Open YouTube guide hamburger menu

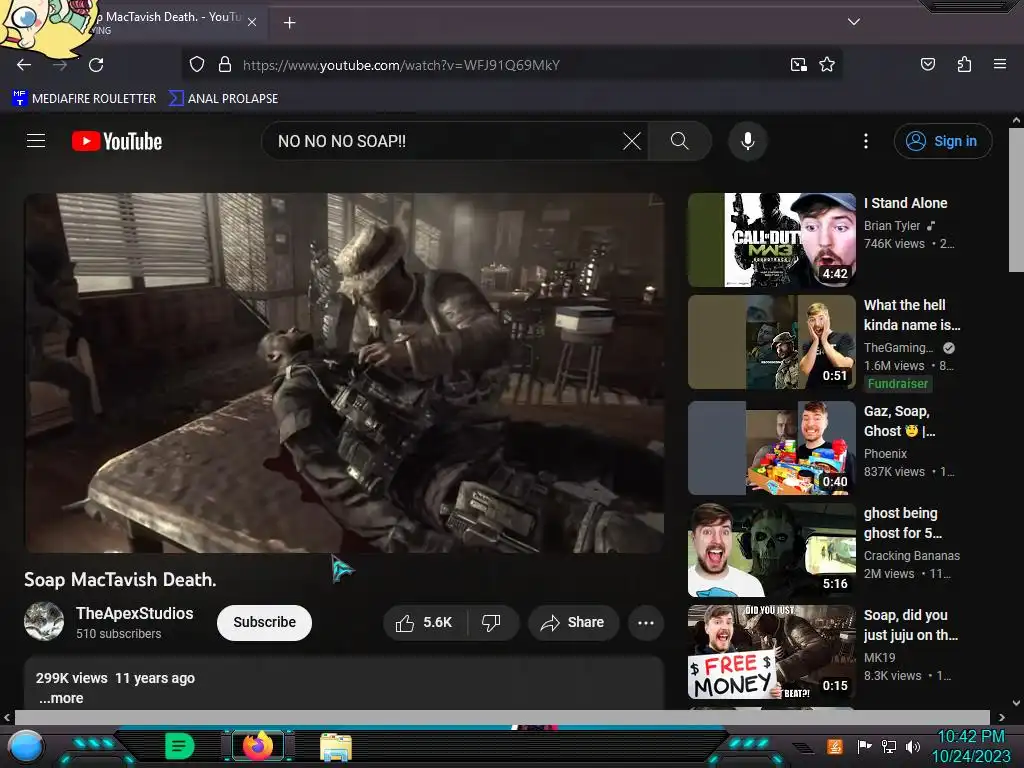(36, 141)
